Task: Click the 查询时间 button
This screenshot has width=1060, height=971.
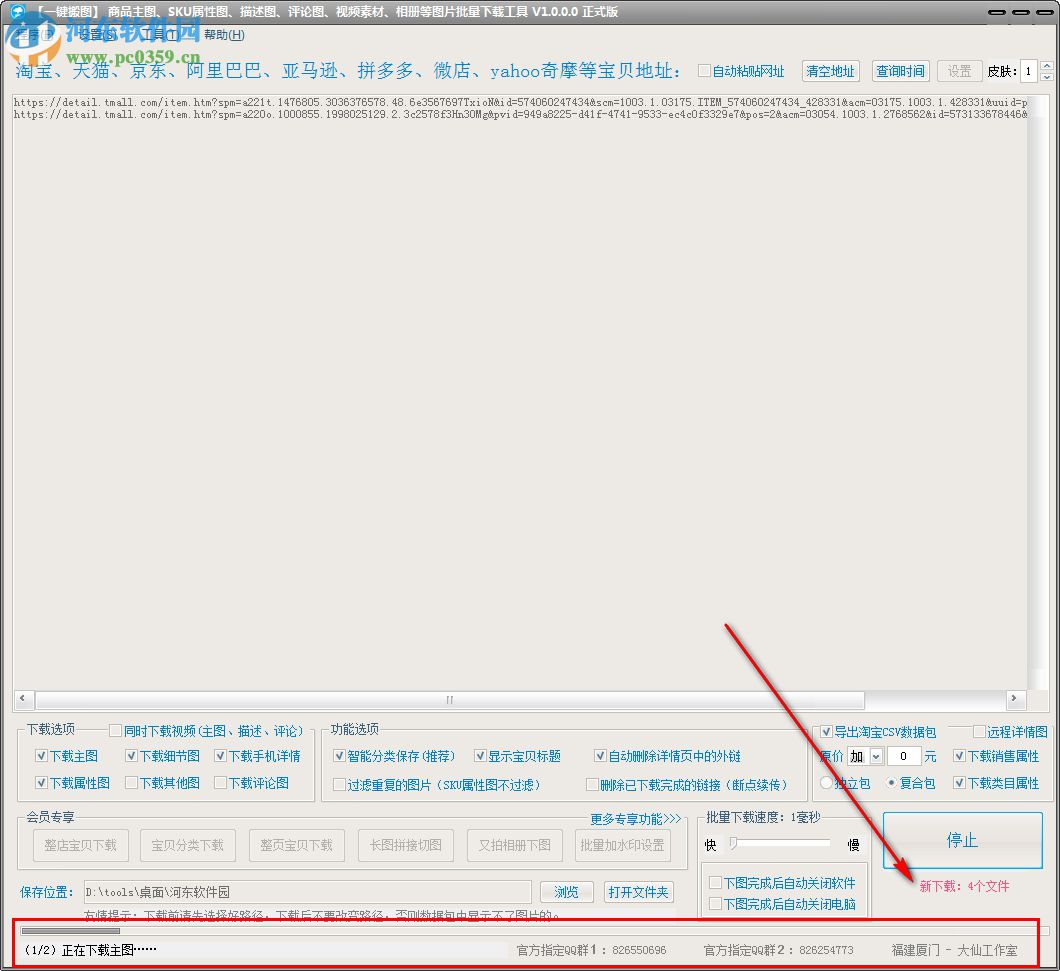Action: (900, 71)
